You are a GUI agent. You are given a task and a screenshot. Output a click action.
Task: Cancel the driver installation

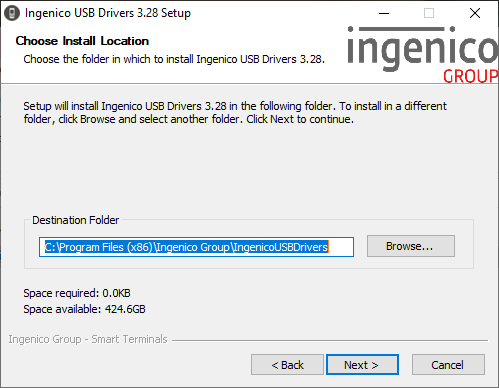tap(448, 365)
